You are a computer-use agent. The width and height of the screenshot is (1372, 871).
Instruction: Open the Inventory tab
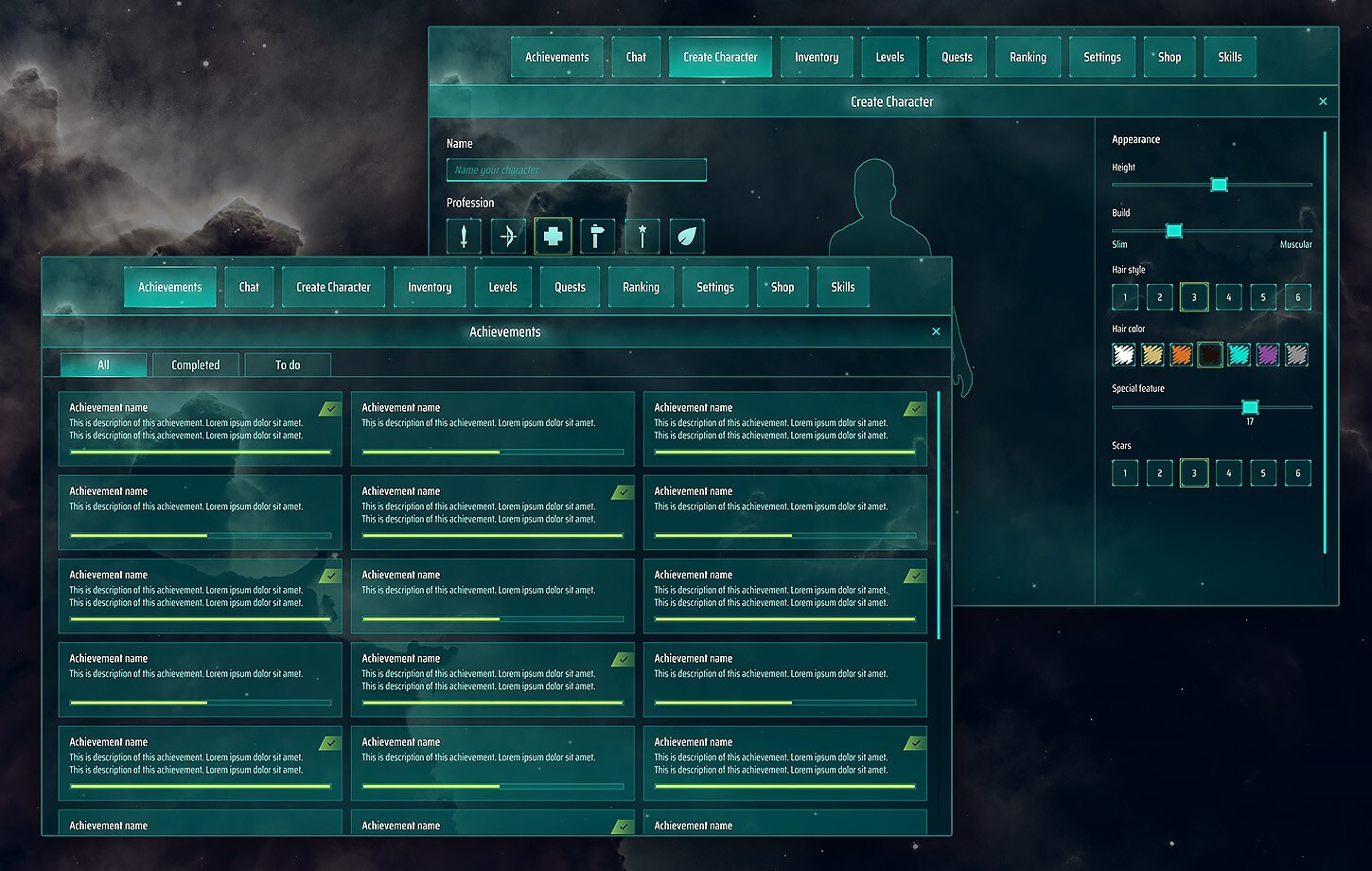[429, 287]
